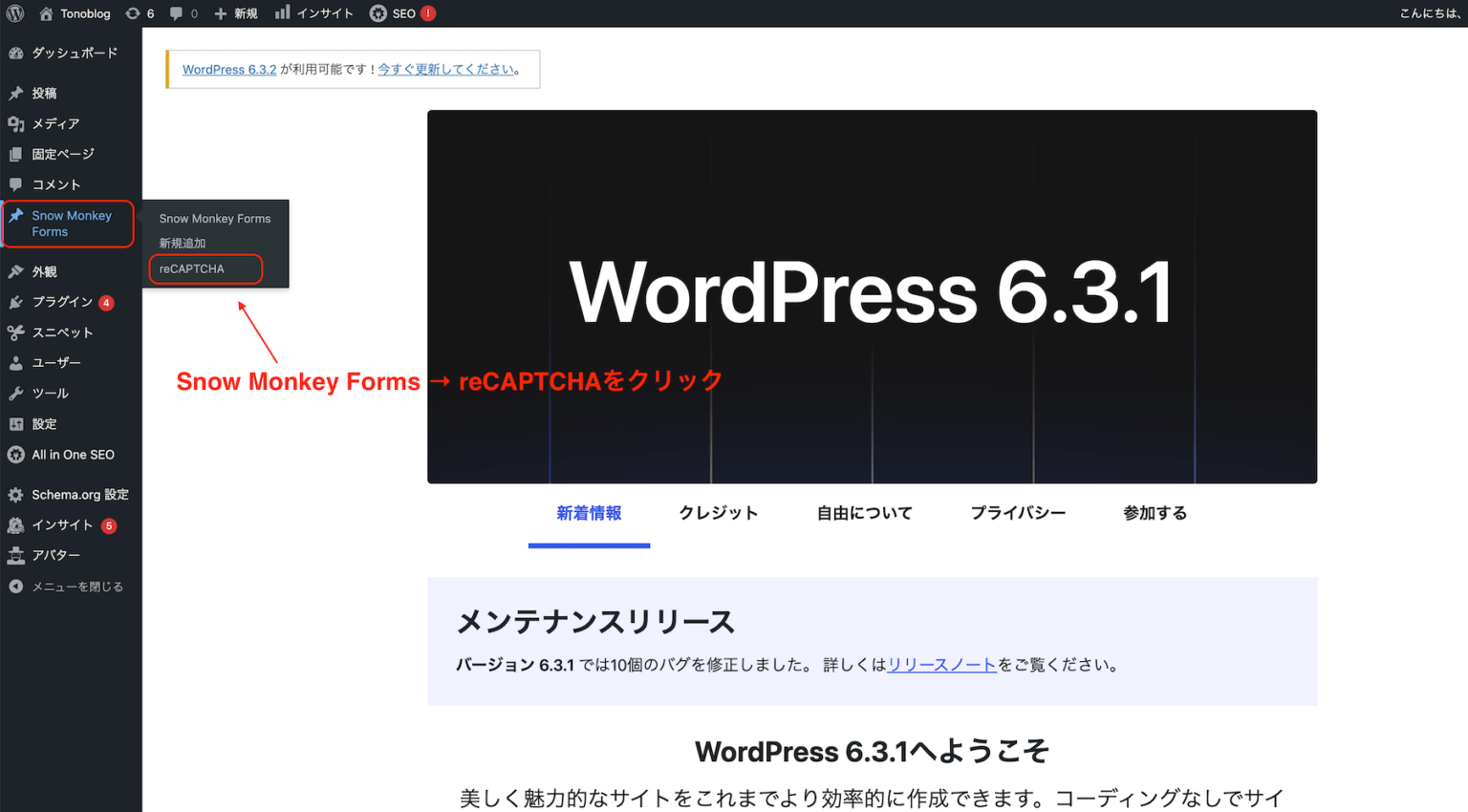Open the 外観 appearance icon
Viewport: 1468px width, 812px height.
pyautogui.click(x=15, y=270)
